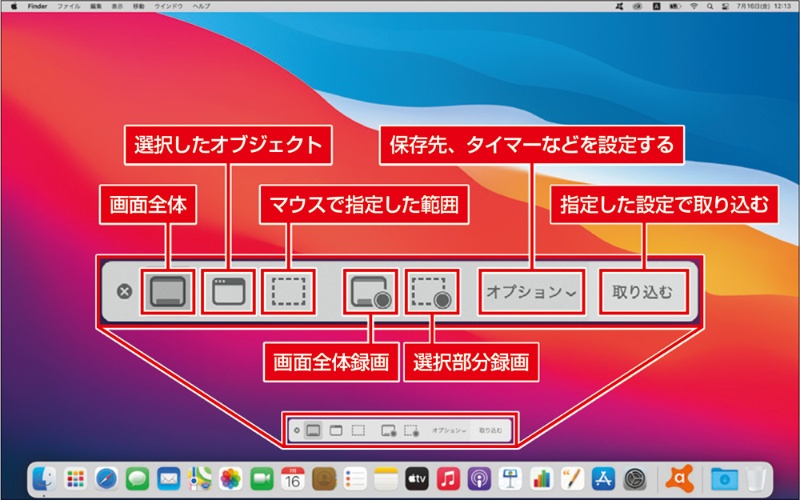Click the battery status icon in menu bar
The image size is (800, 500).
click(x=676, y=6)
